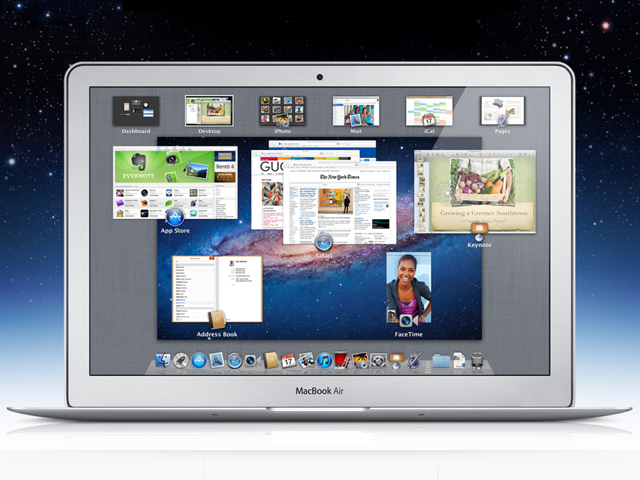
Task: Go to the iPhoto full-screen space
Action: tap(282, 111)
